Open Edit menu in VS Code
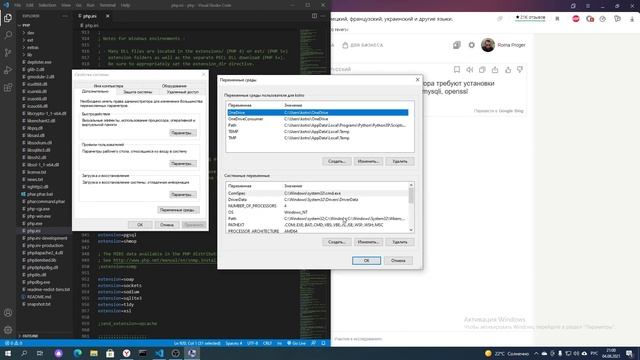Screen dimensions: 640x360 click(x=30, y=5)
